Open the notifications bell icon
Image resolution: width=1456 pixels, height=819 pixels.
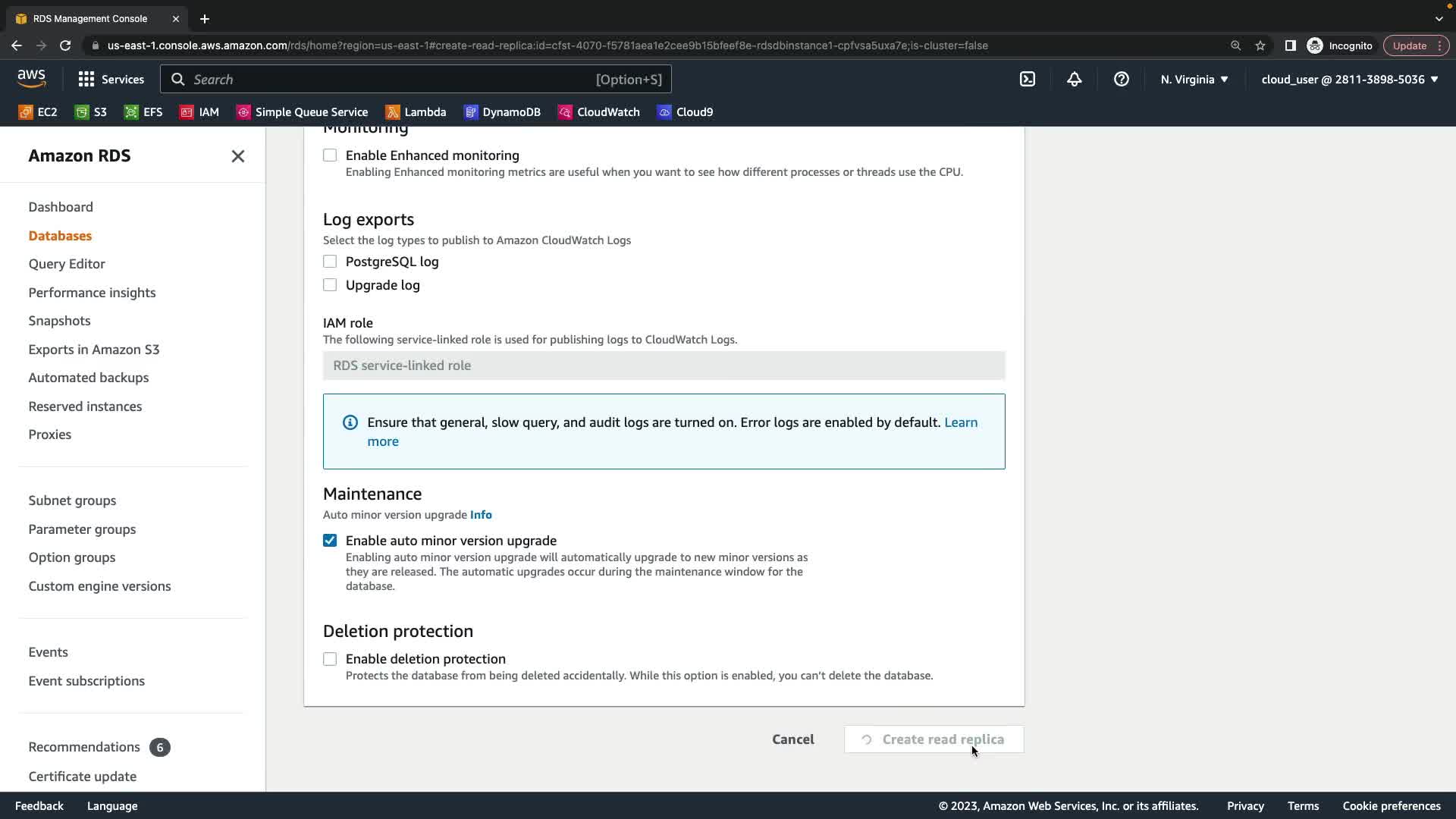[x=1074, y=80]
